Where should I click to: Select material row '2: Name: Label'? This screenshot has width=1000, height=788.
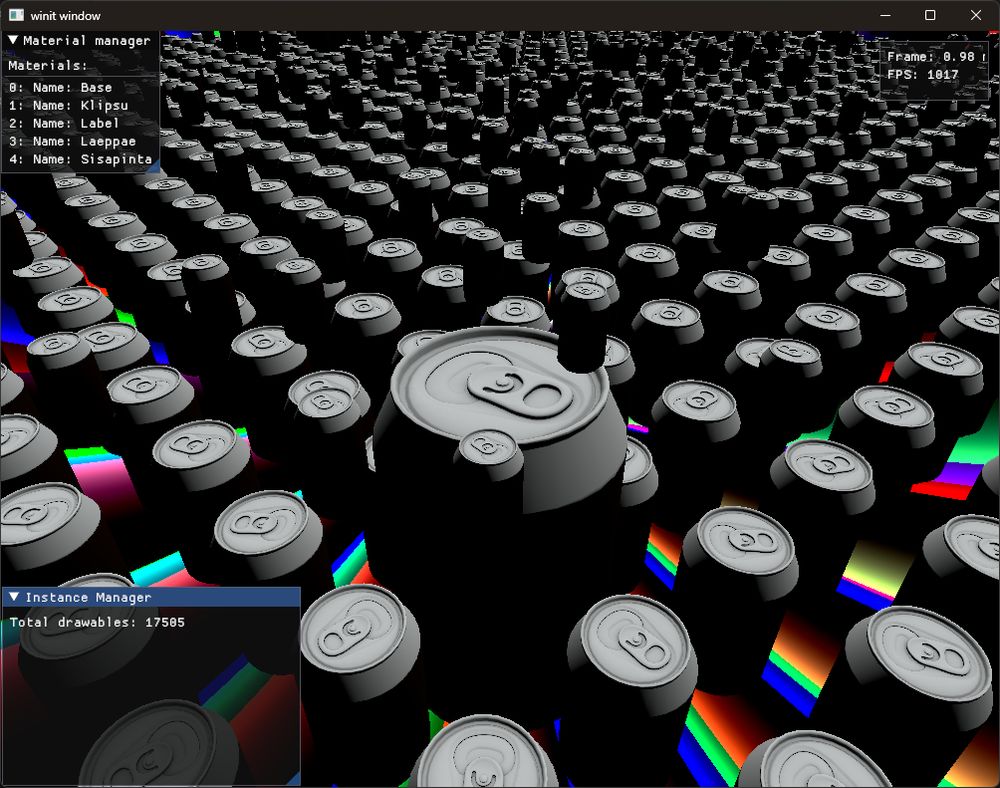[x=64, y=123]
